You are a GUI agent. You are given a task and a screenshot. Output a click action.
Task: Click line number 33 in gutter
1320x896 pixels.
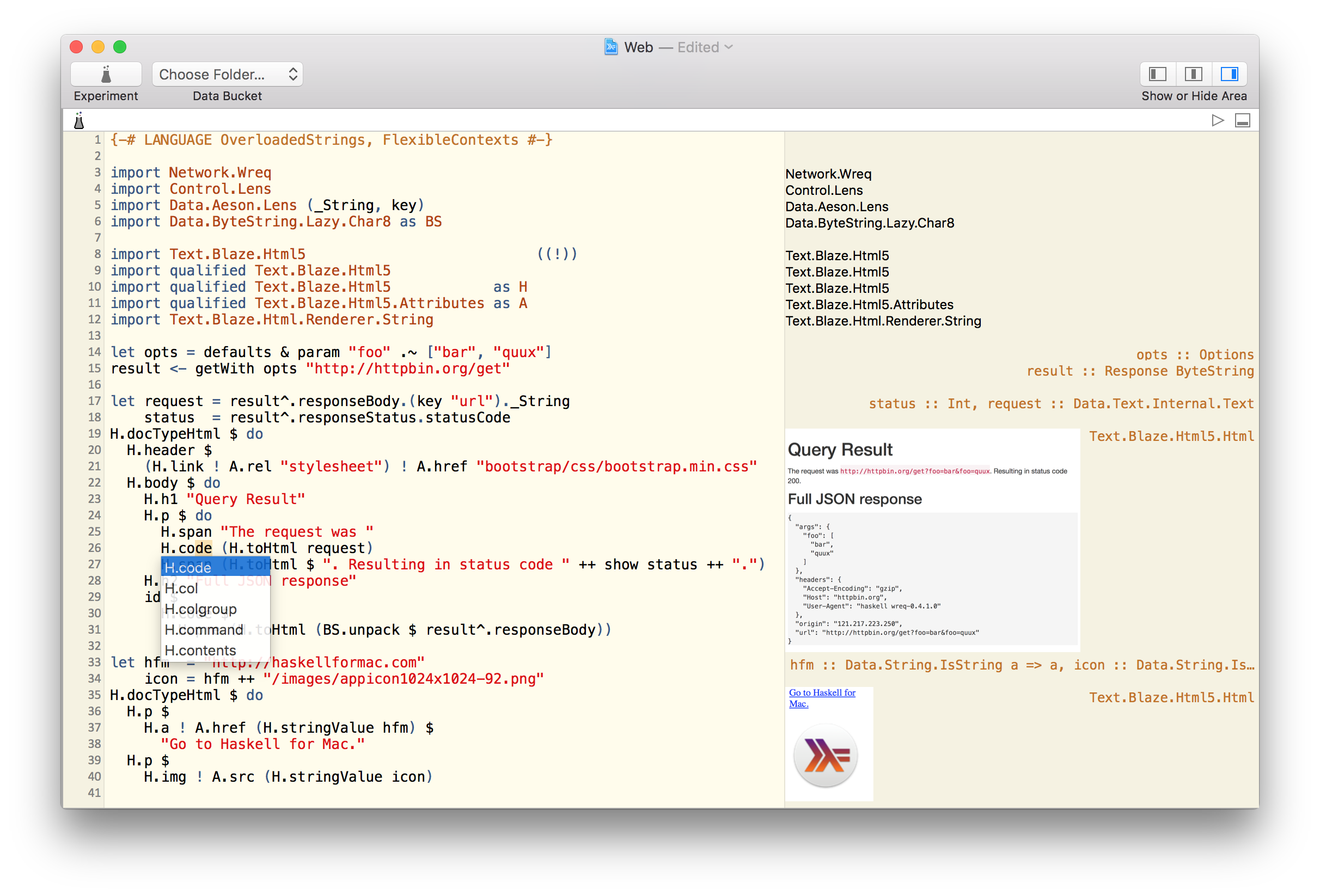pyautogui.click(x=94, y=662)
